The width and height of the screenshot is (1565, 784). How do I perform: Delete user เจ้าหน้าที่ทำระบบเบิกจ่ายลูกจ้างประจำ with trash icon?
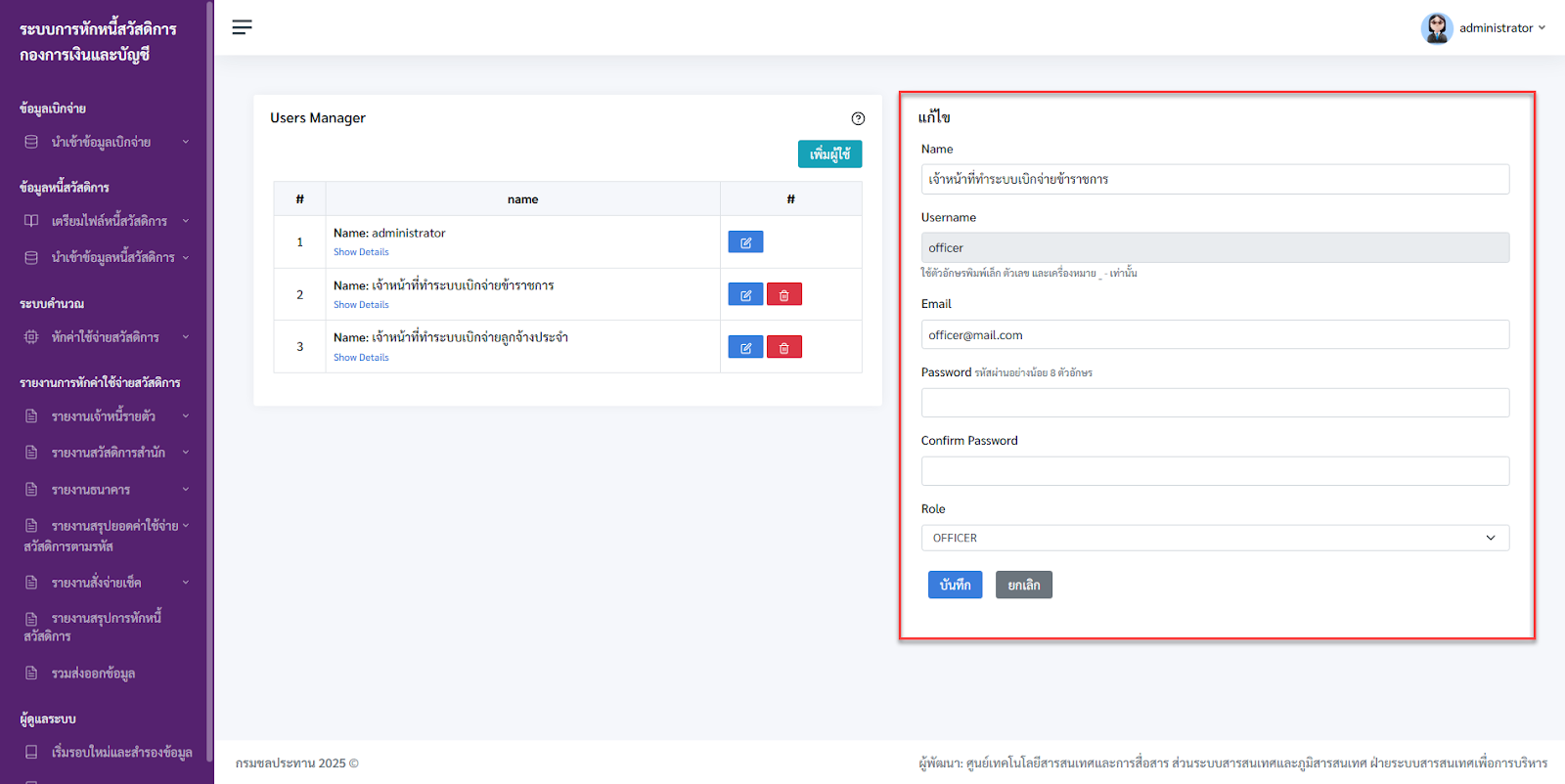pyautogui.click(x=784, y=347)
